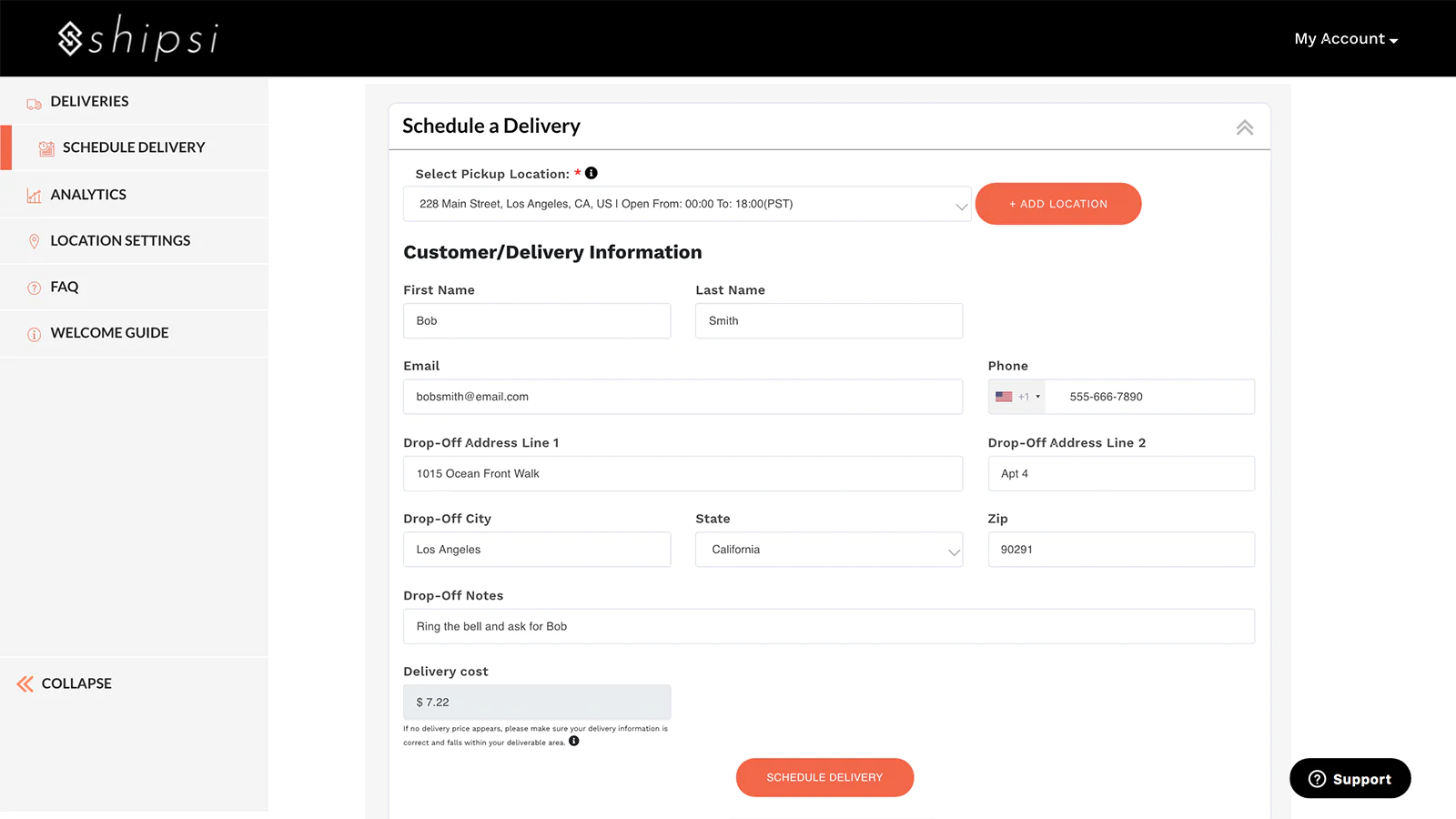
Task: Click the Location Settings pin icon
Action: [34, 241]
